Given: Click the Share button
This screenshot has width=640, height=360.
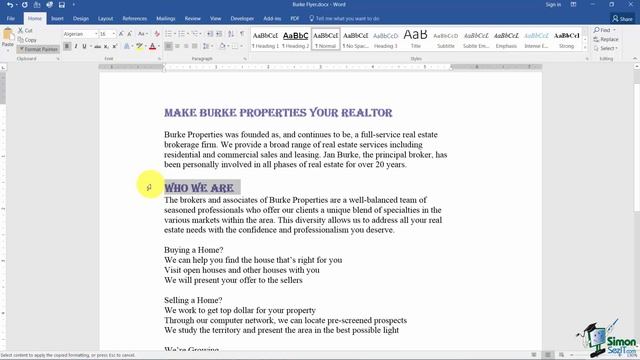Looking at the screenshot, I should (x=622, y=19).
